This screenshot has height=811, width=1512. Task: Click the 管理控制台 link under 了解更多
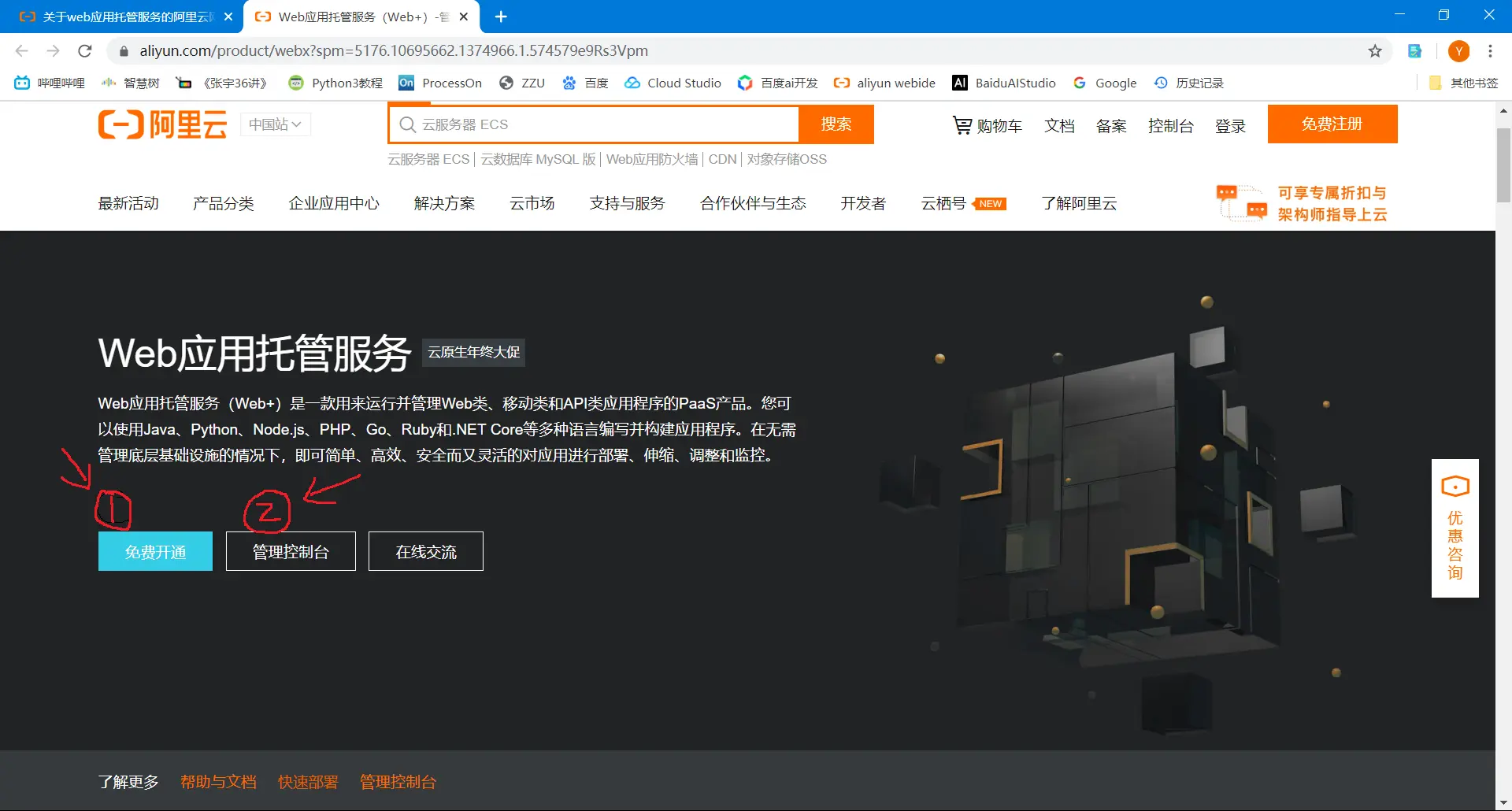(398, 782)
